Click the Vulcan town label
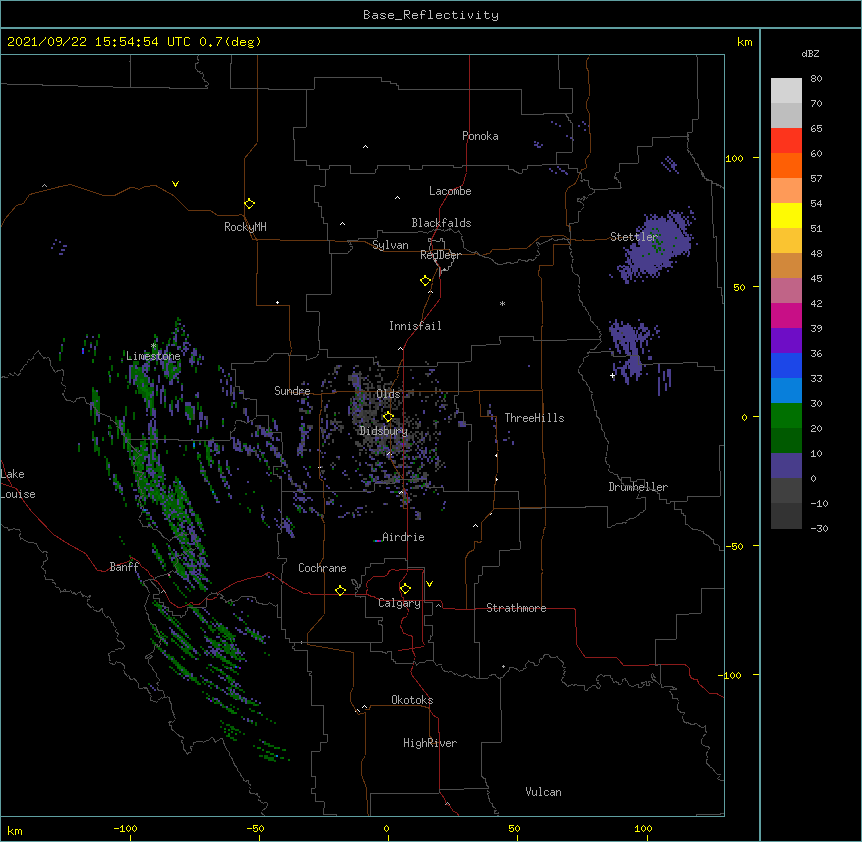Viewport: 862px width, 842px height. tap(543, 792)
